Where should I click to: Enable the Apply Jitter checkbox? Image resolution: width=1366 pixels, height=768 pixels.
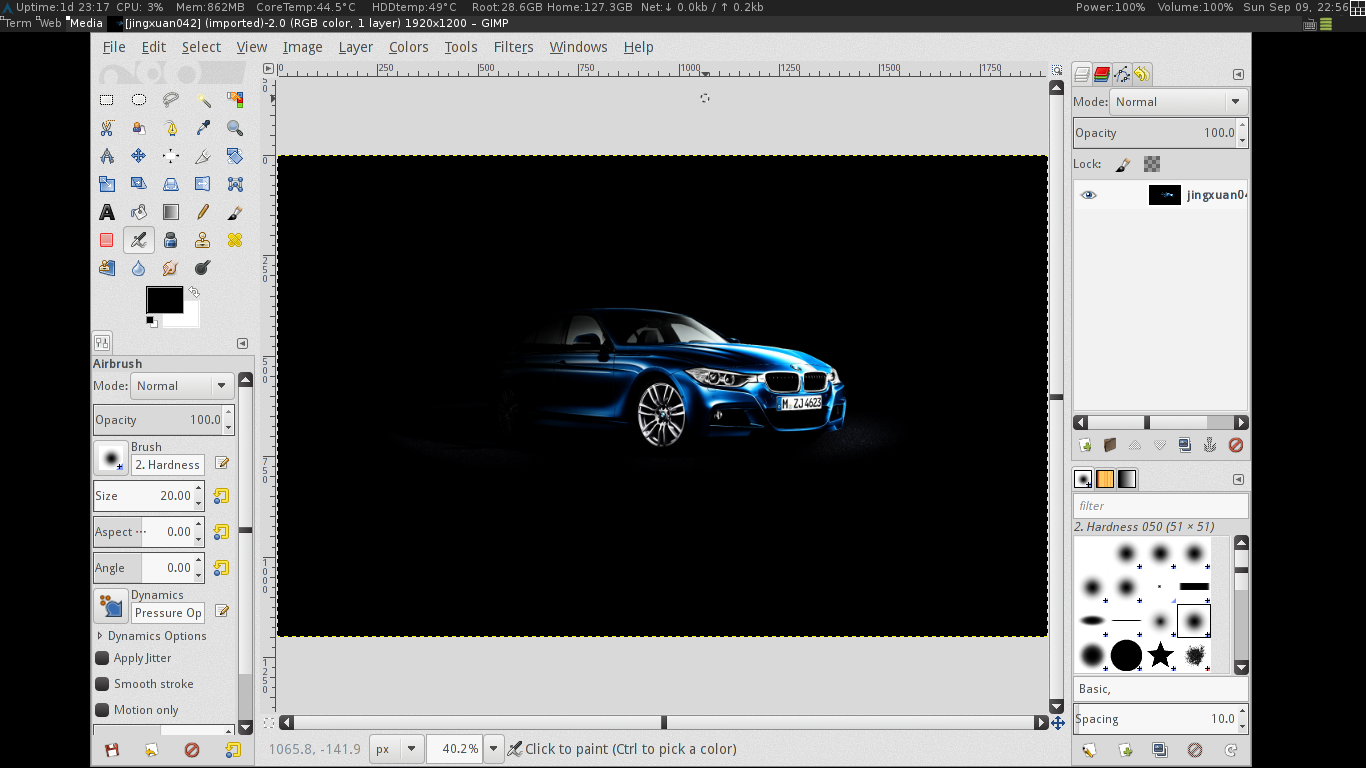(x=102, y=658)
